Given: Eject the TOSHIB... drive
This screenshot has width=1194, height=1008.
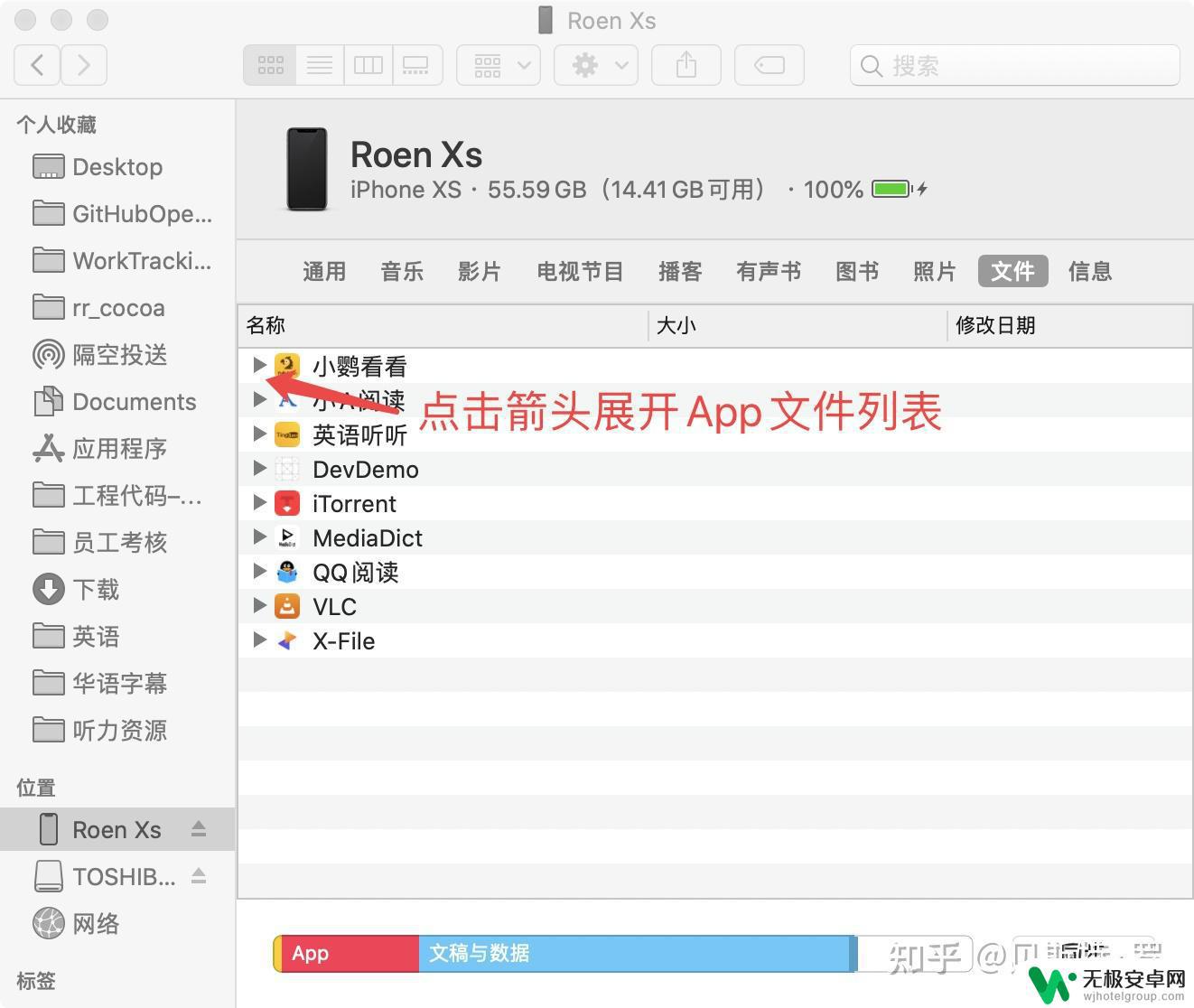Looking at the screenshot, I should (x=199, y=876).
